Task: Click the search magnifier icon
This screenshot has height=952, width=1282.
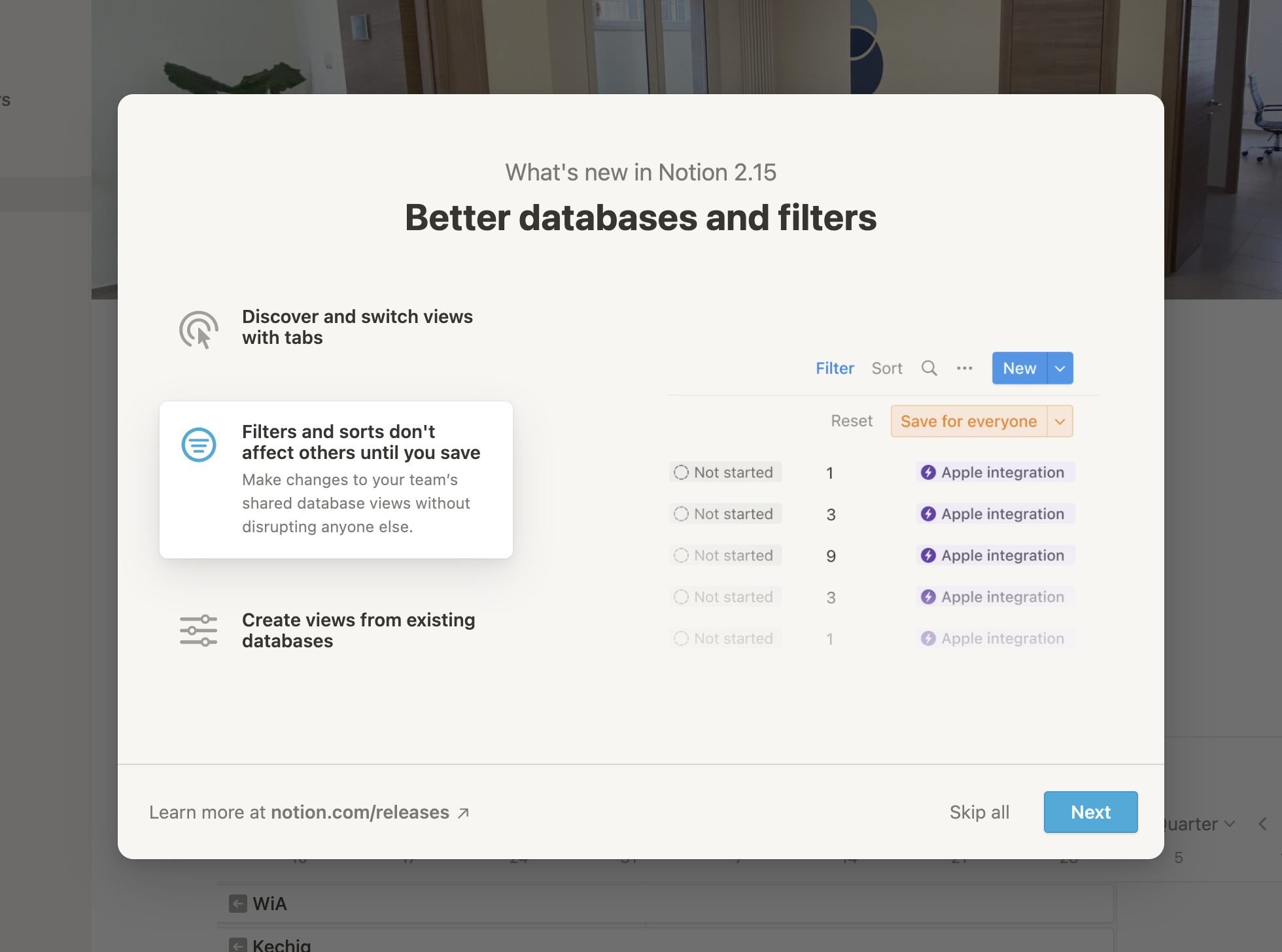Action: pyautogui.click(x=929, y=368)
